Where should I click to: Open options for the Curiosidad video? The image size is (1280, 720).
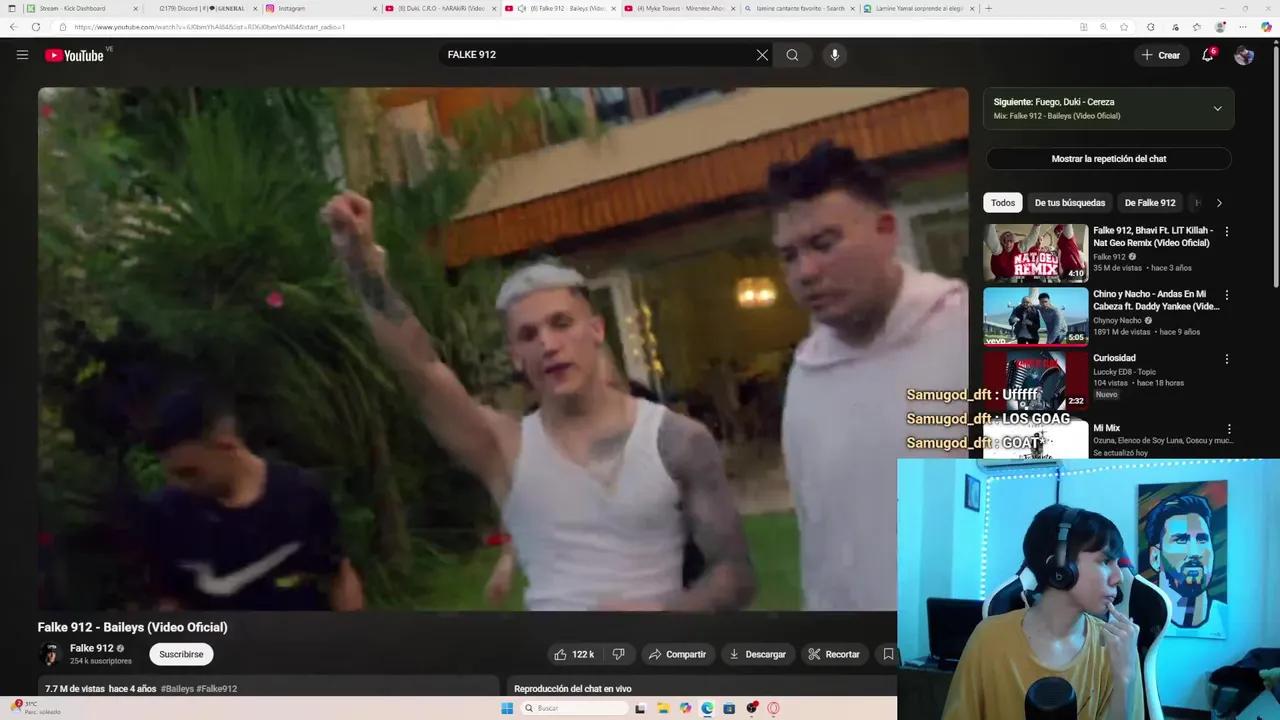point(1227,359)
